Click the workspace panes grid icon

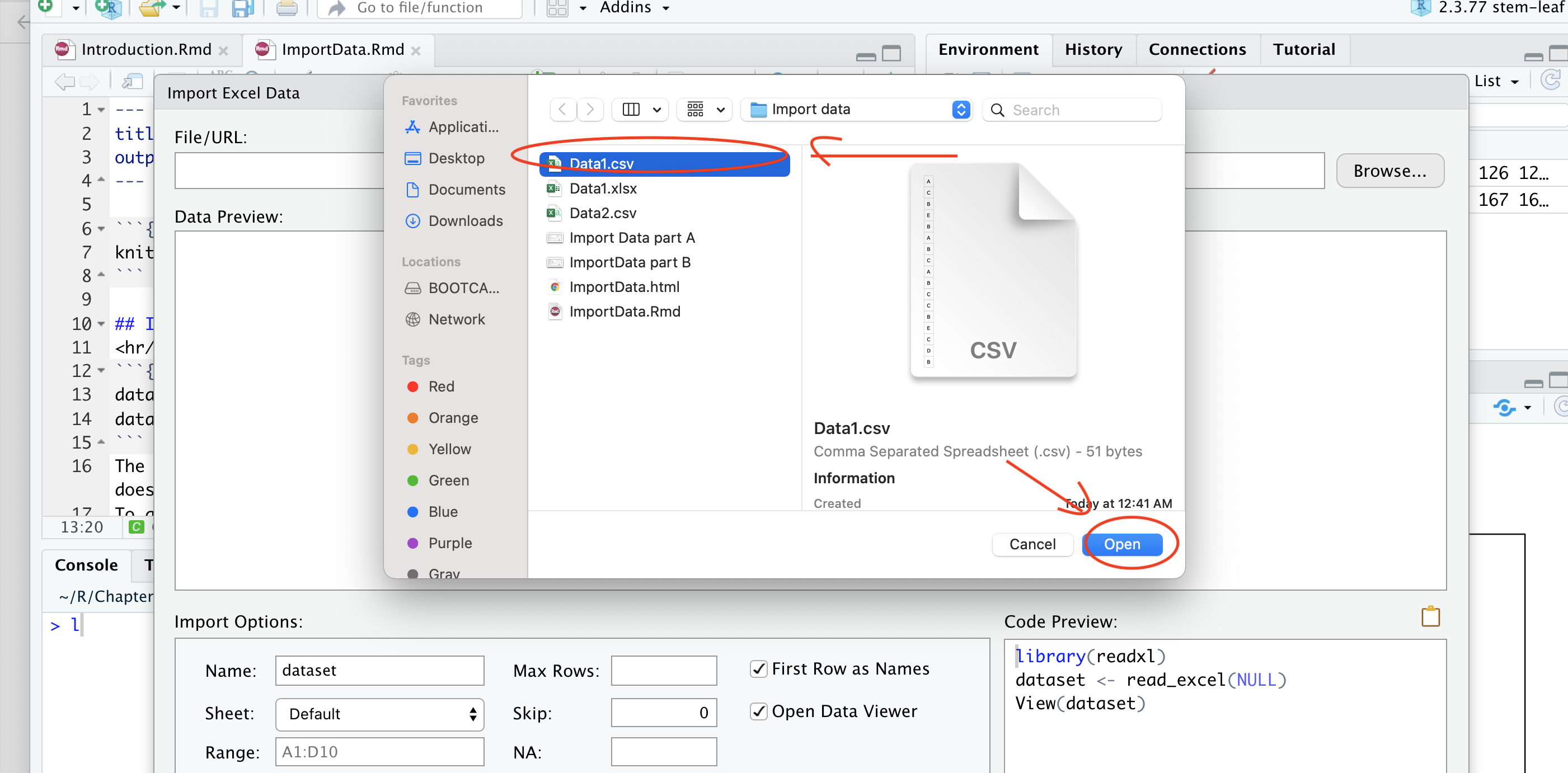[x=557, y=7]
